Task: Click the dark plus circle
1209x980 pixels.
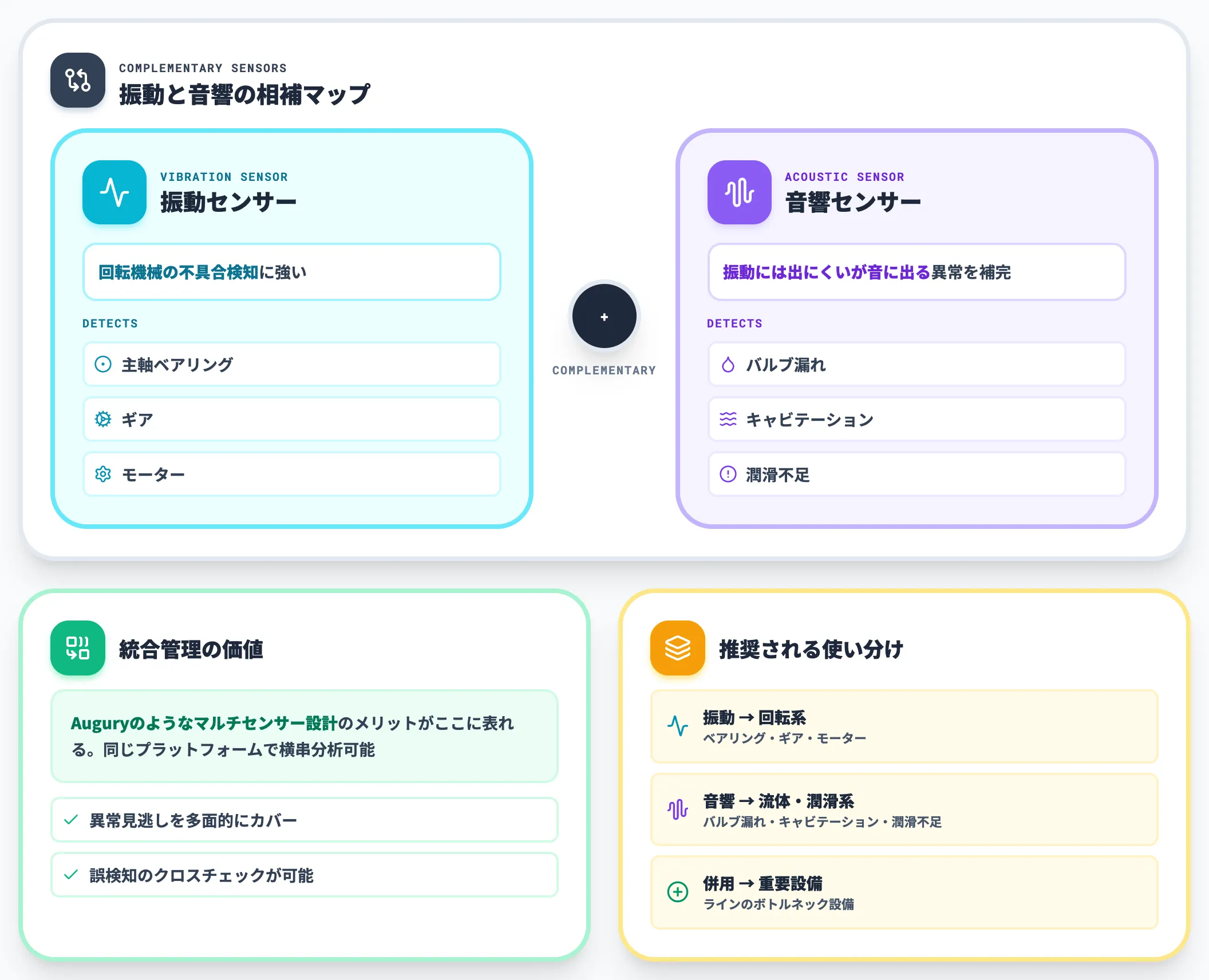Action: [604, 316]
